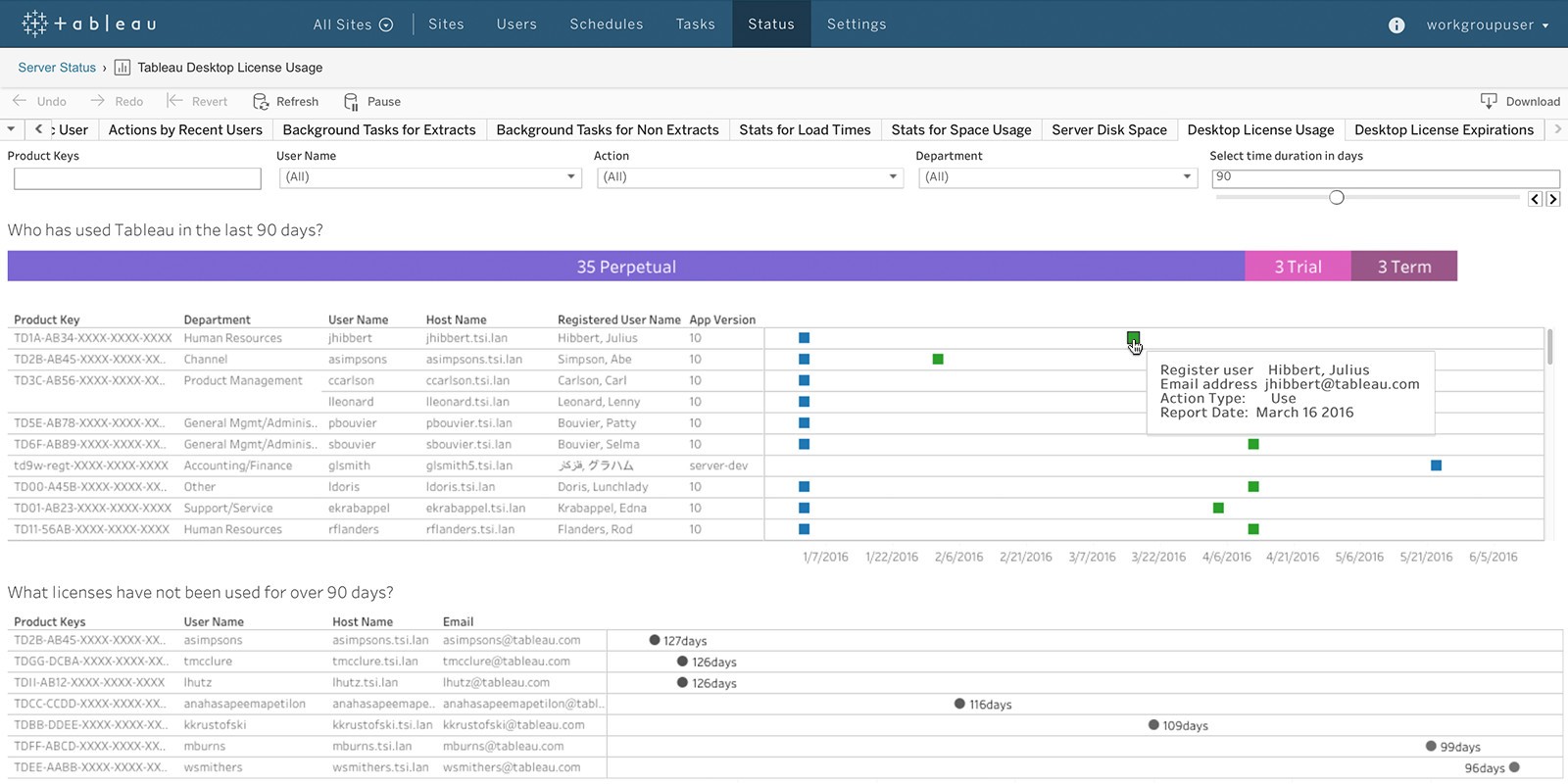This screenshot has height=784, width=1568.
Task: Select the Bouvier, Selma registered name
Action: (599, 444)
